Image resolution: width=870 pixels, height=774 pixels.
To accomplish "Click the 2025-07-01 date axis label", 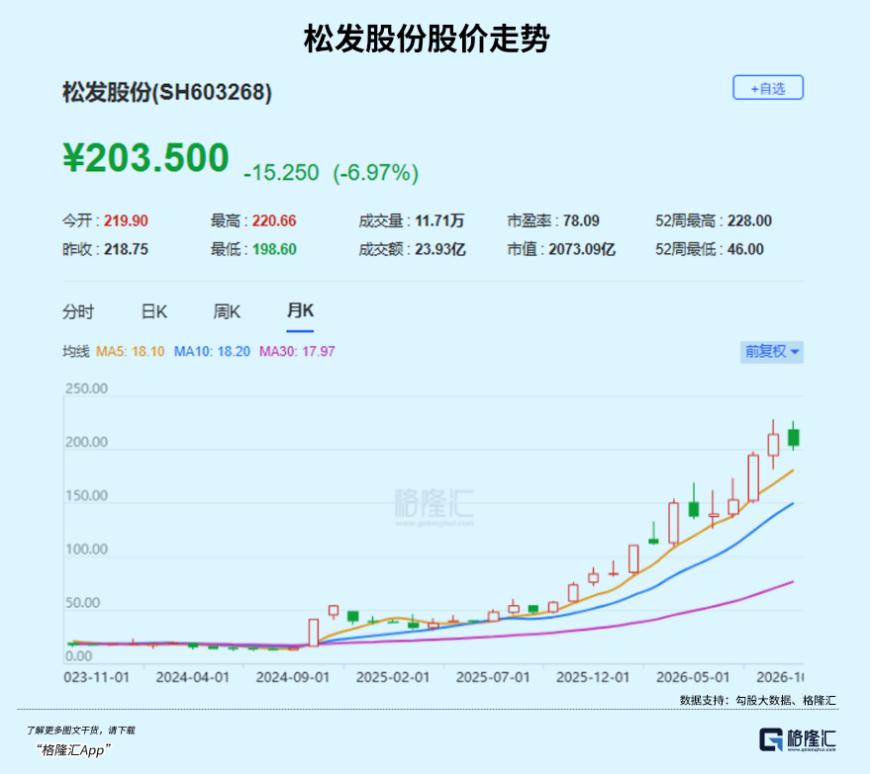I will [x=493, y=677].
